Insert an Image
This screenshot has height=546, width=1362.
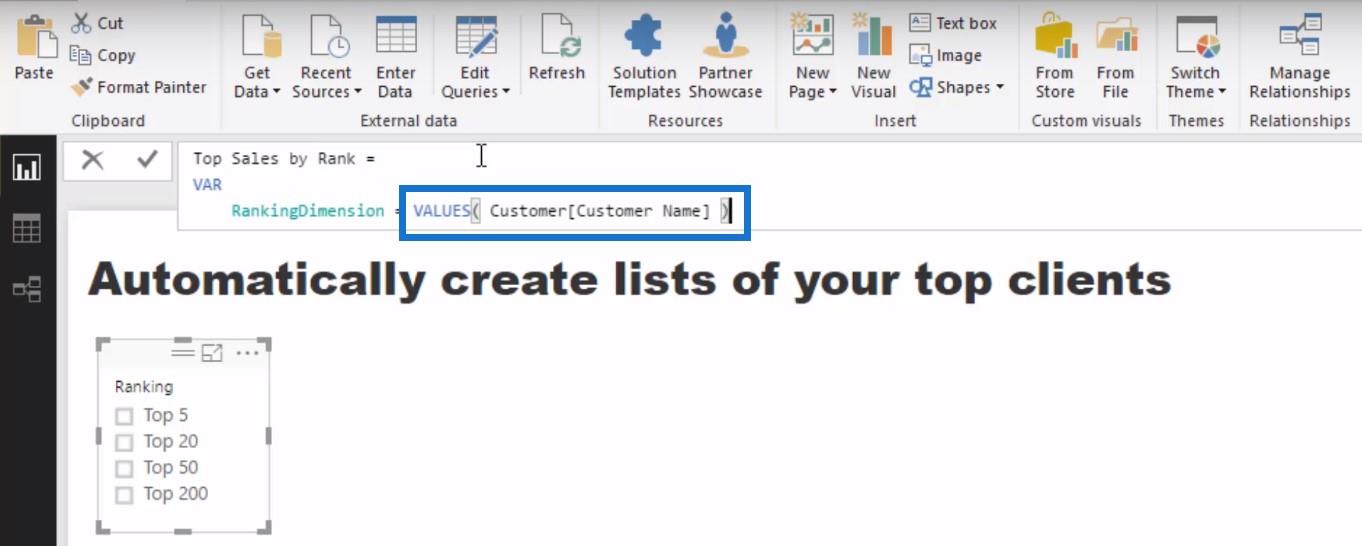point(945,55)
